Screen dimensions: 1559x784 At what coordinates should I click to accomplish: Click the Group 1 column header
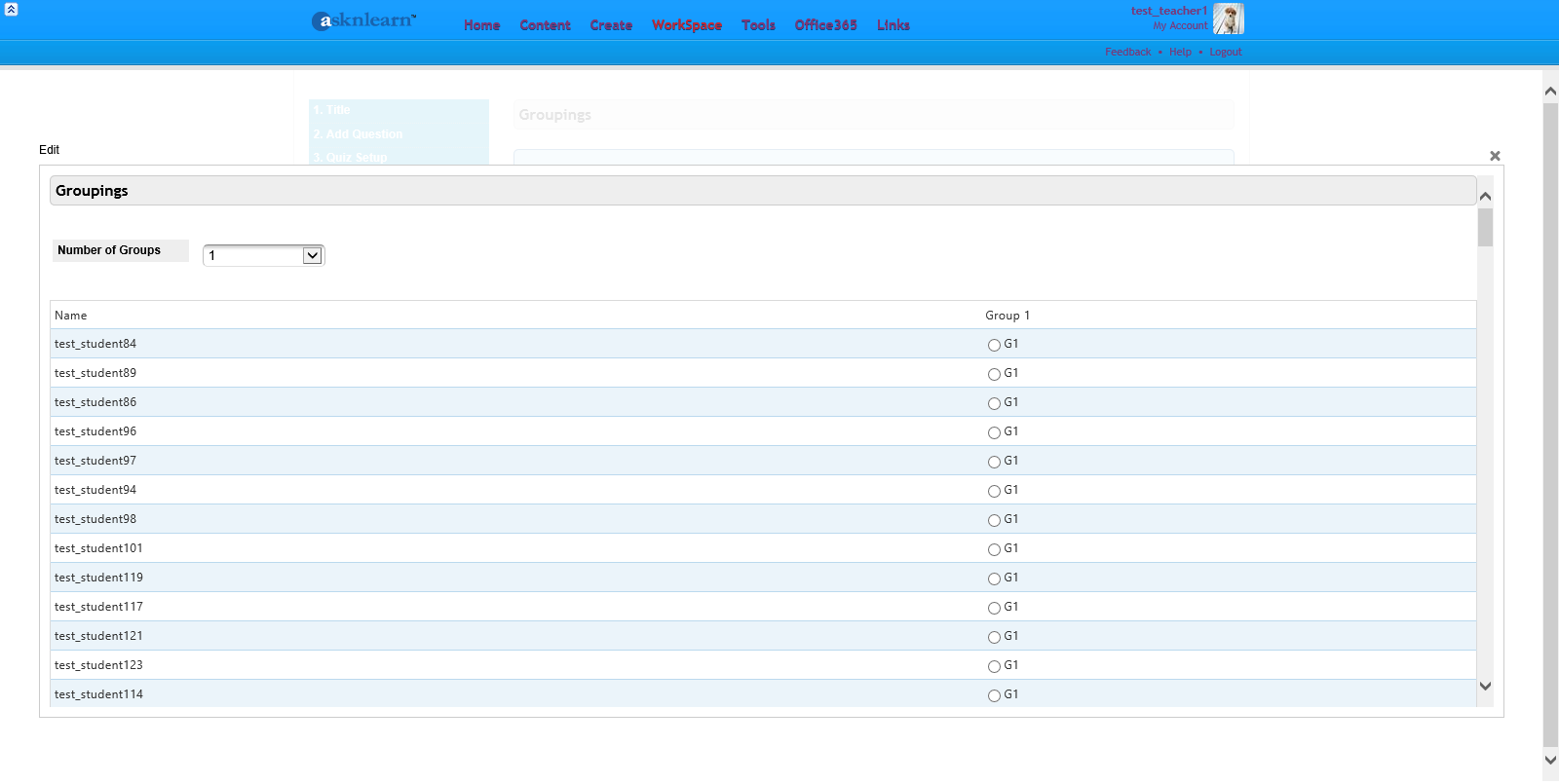click(1008, 316)
